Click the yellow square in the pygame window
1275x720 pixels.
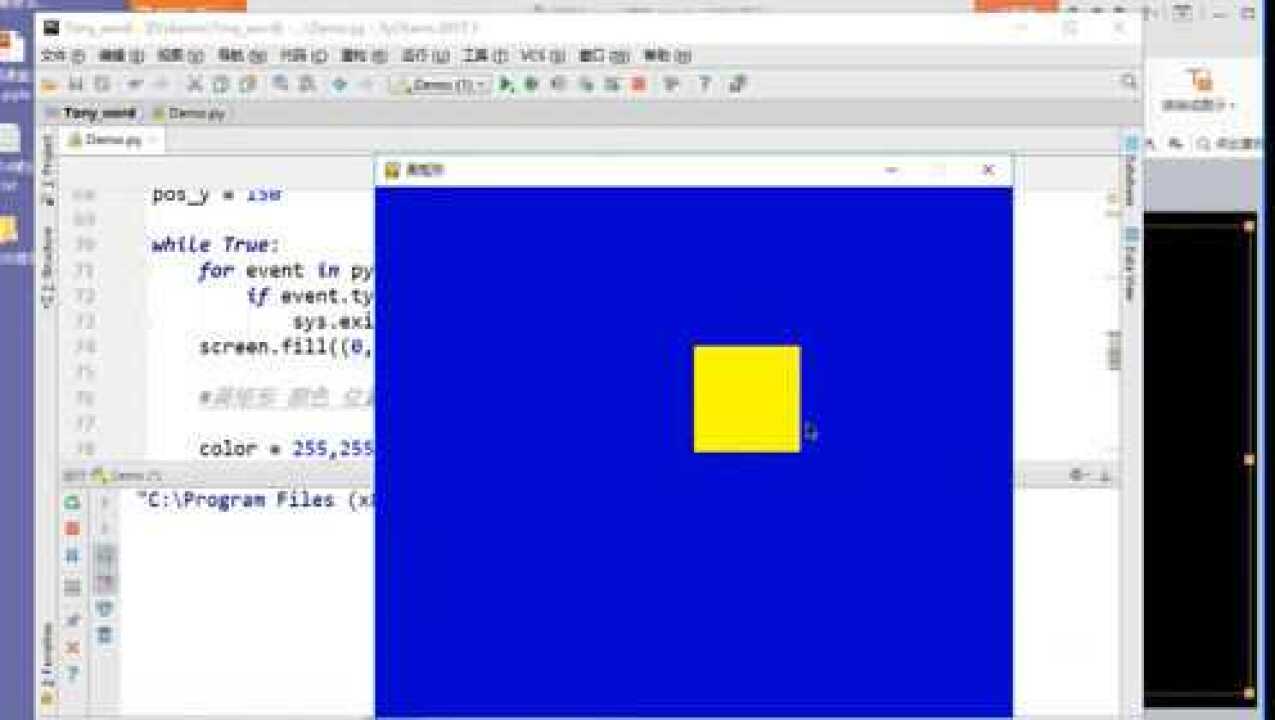click(747, 399)
